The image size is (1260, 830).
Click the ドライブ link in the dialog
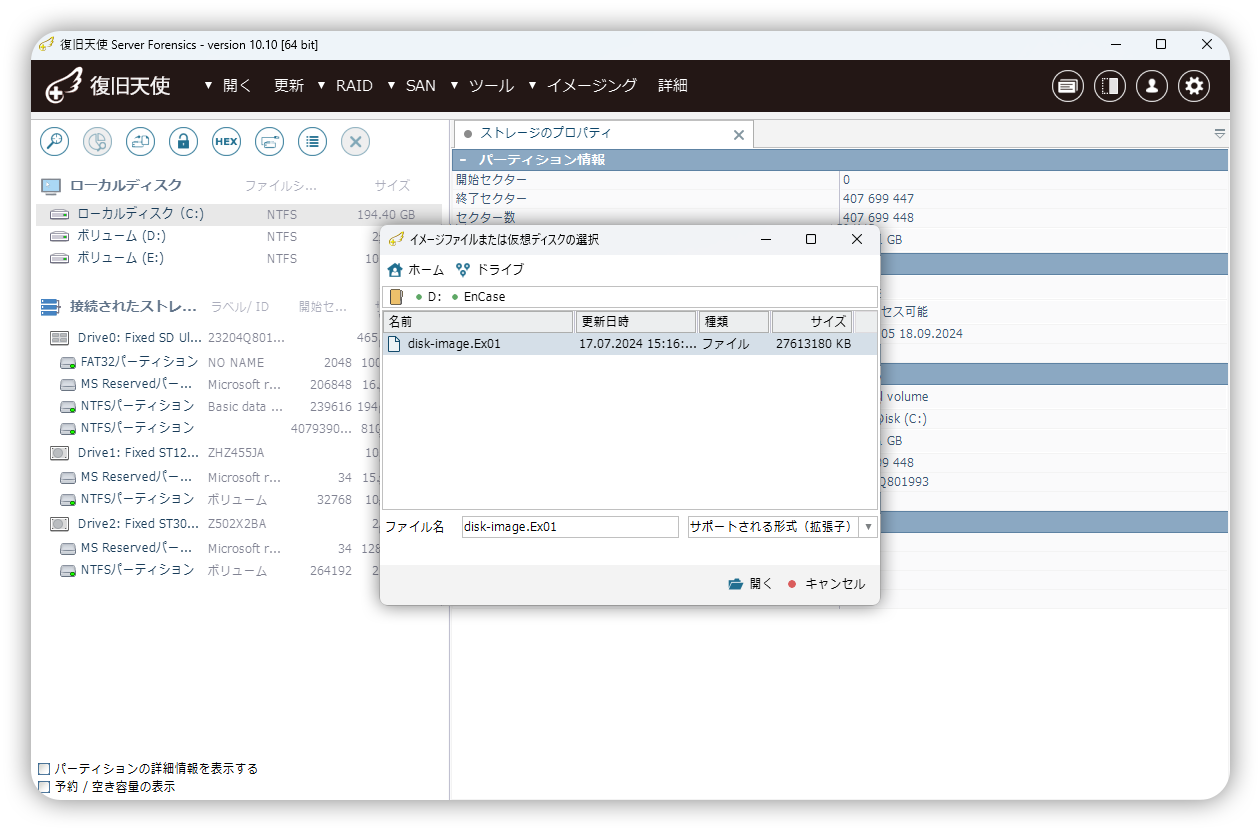point(500,270)
